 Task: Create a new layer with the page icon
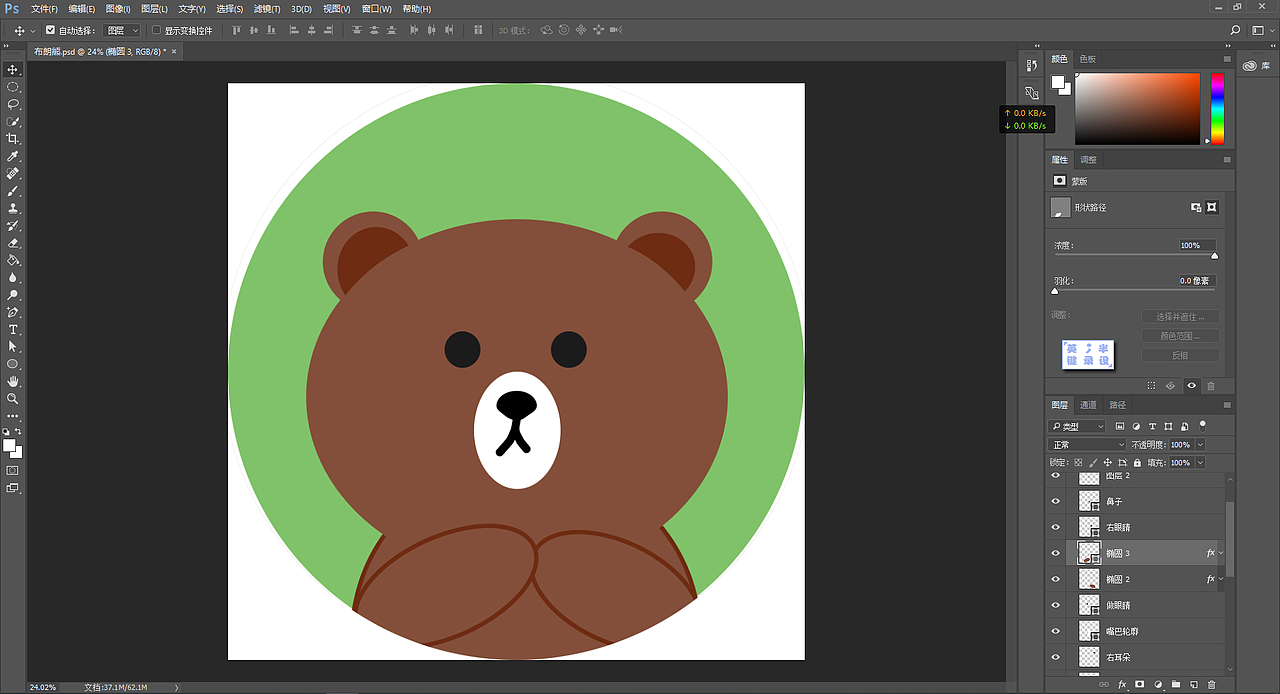tap(1194, 684)
